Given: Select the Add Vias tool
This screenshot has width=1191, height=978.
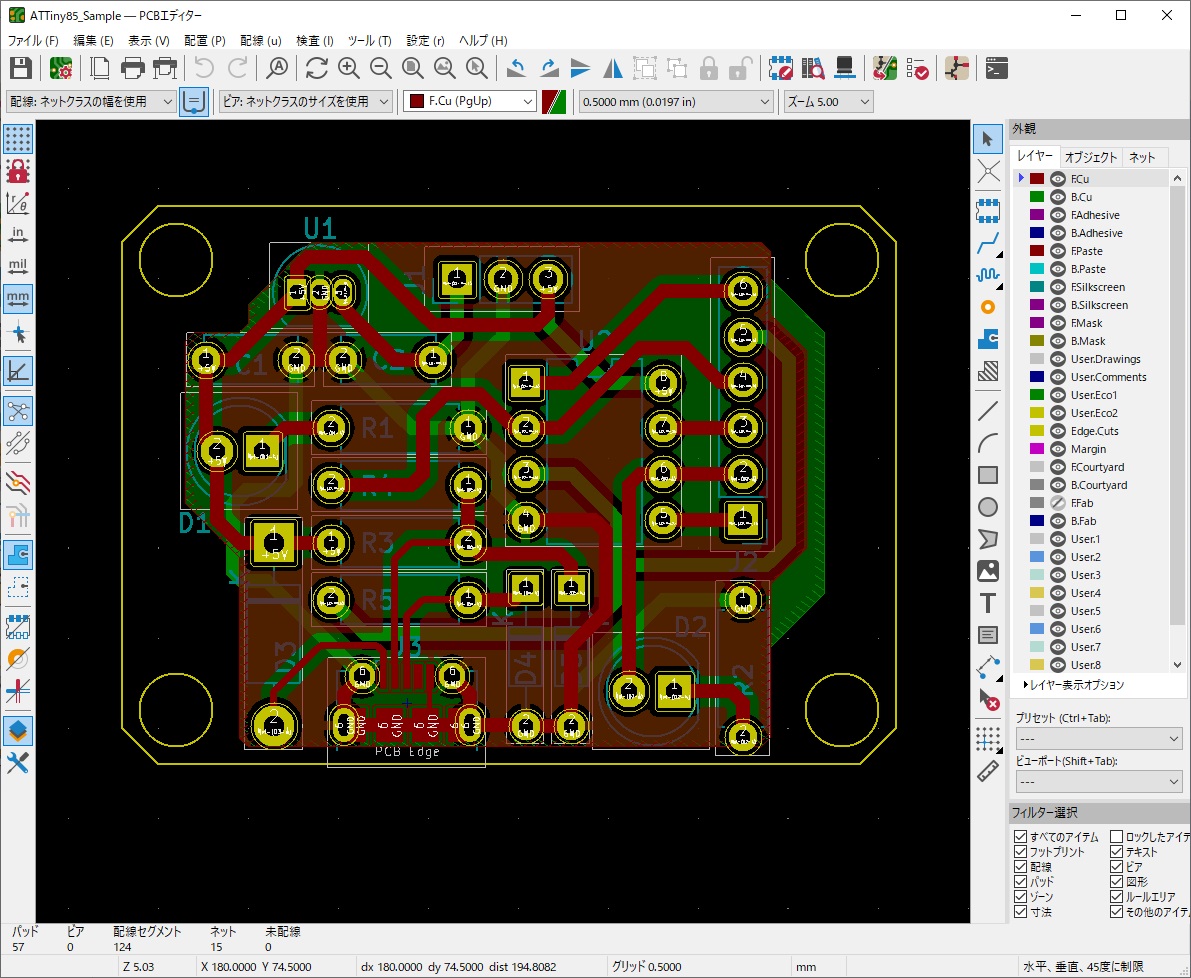Looking at the screenshot, I should pos(987,307).
